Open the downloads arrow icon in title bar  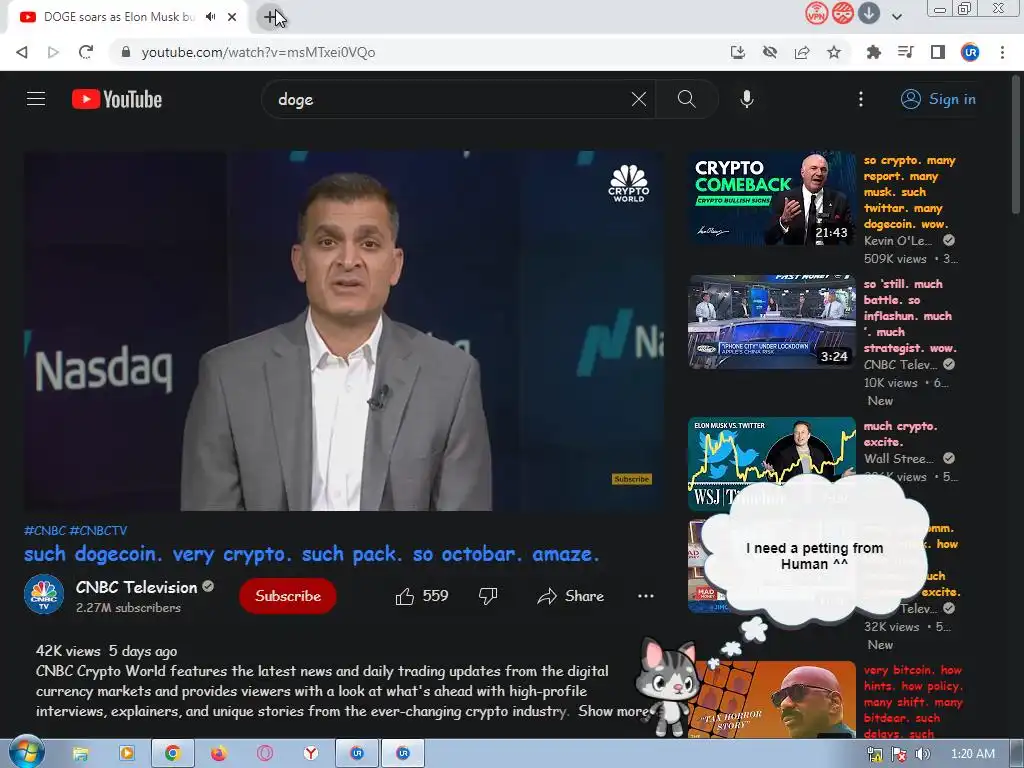869,13
